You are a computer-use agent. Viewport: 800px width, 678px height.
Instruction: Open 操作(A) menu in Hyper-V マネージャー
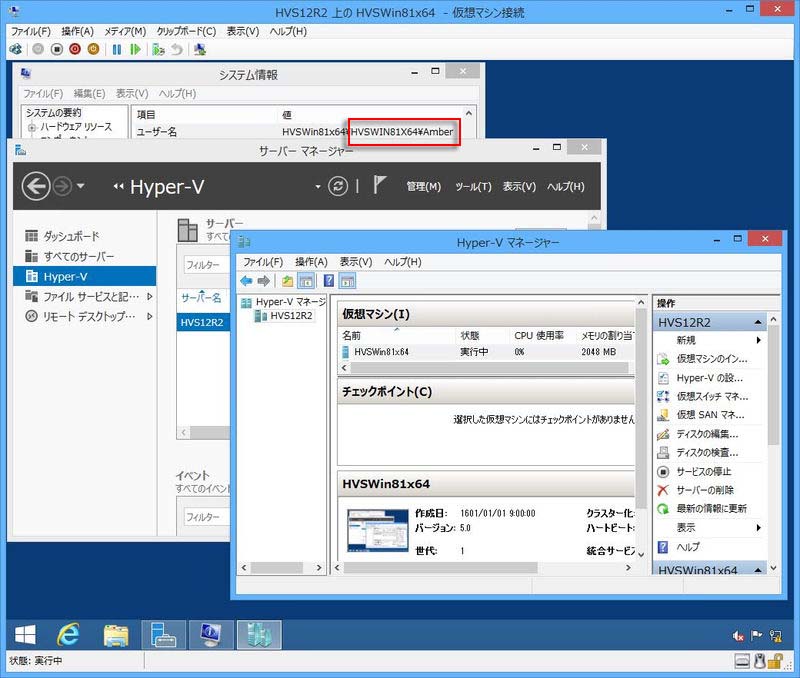pyautogui.click(x=311, y=262)
